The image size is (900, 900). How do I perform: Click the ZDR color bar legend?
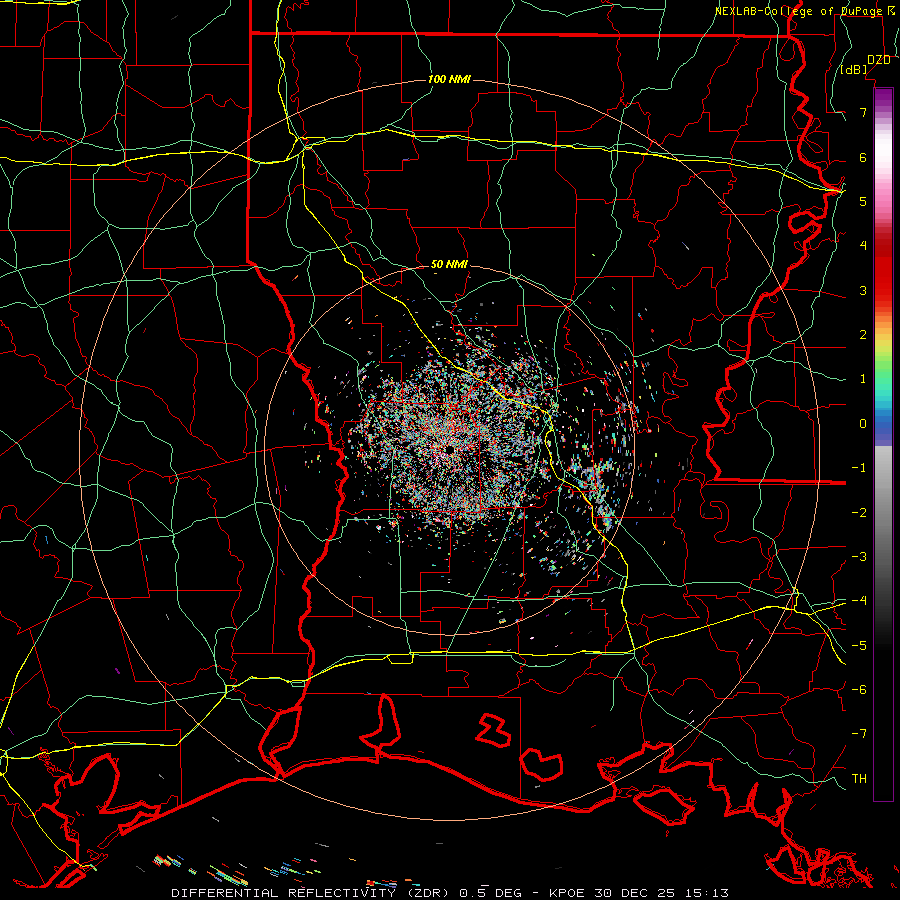pos(883,444)
